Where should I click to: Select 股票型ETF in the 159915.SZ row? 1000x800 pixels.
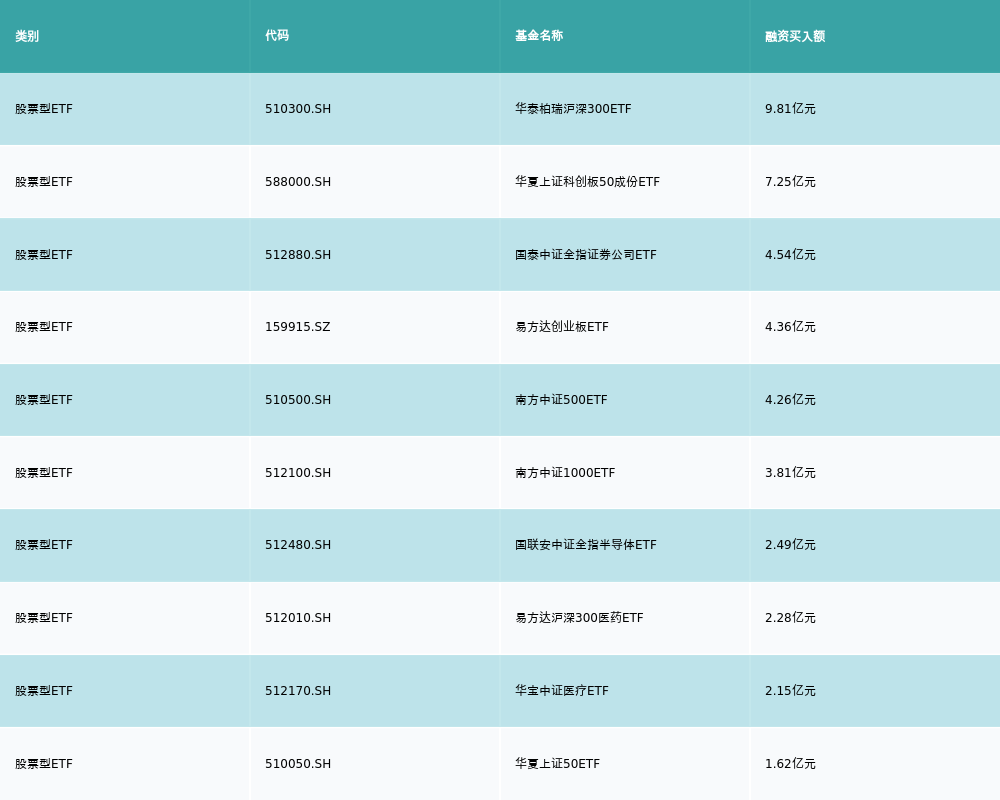(44, 327)
